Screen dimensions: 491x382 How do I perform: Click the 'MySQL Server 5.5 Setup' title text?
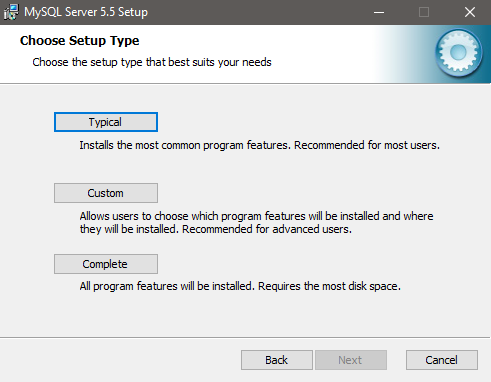click(x=86, y=12)
